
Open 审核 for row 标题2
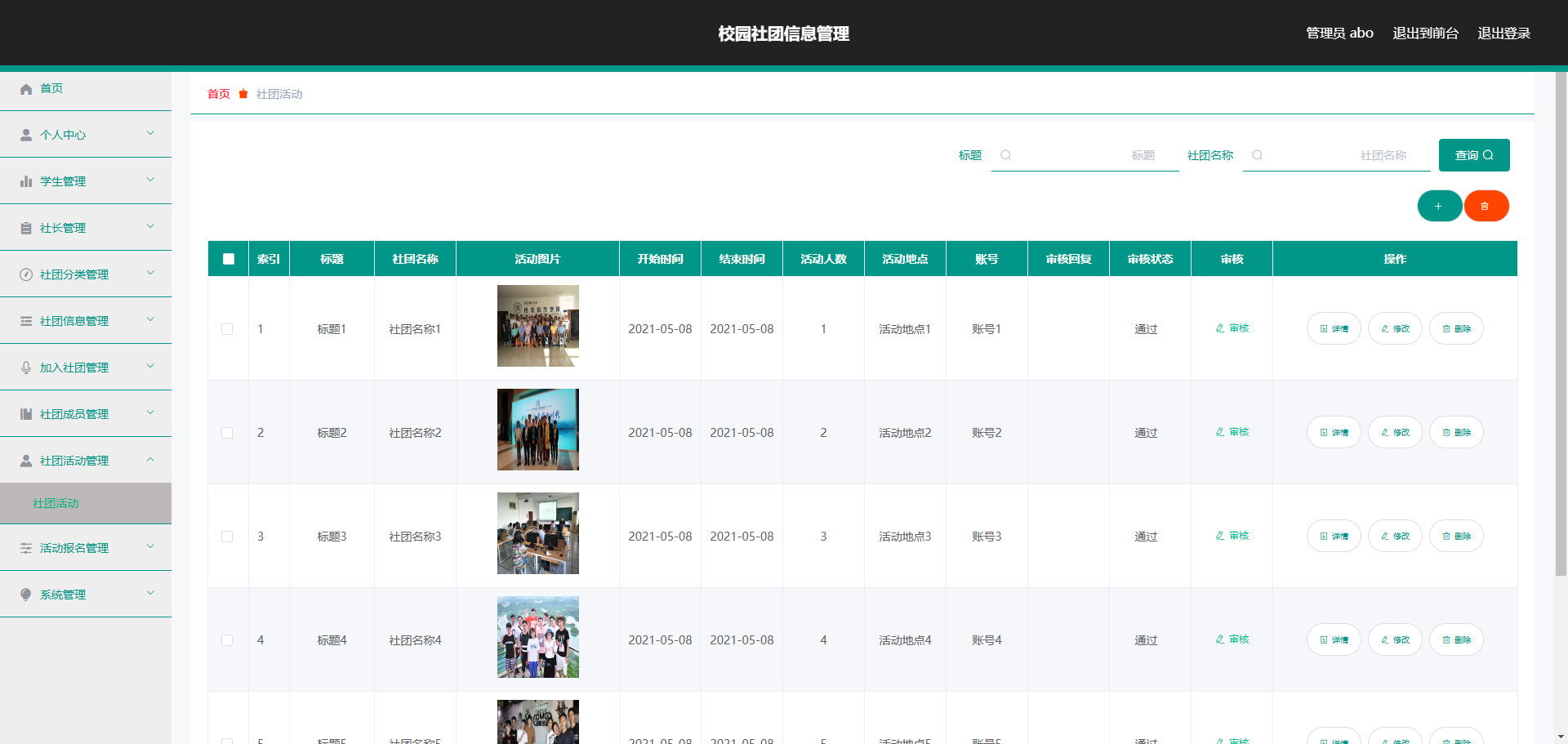point(1232,432)
